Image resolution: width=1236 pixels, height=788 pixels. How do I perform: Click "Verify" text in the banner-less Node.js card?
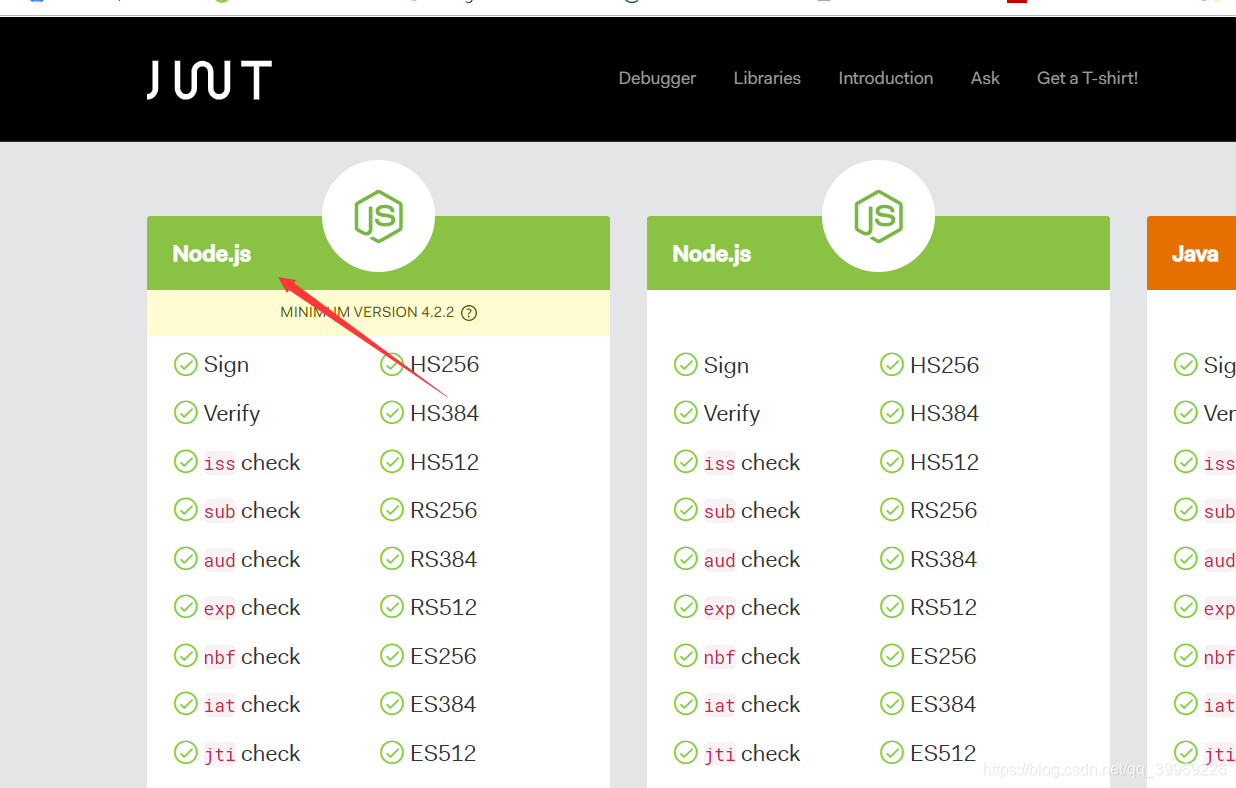point(732,413)
